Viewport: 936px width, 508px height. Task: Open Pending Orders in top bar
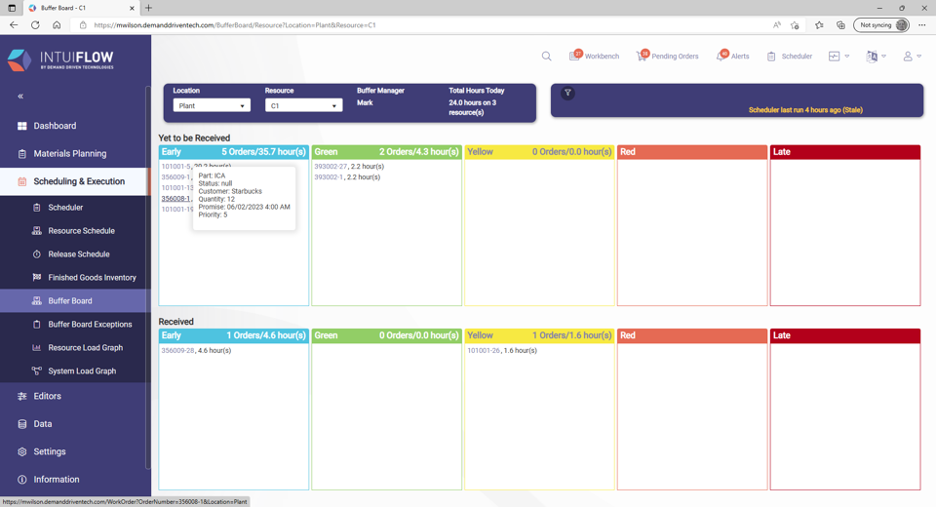coord(667,56)
